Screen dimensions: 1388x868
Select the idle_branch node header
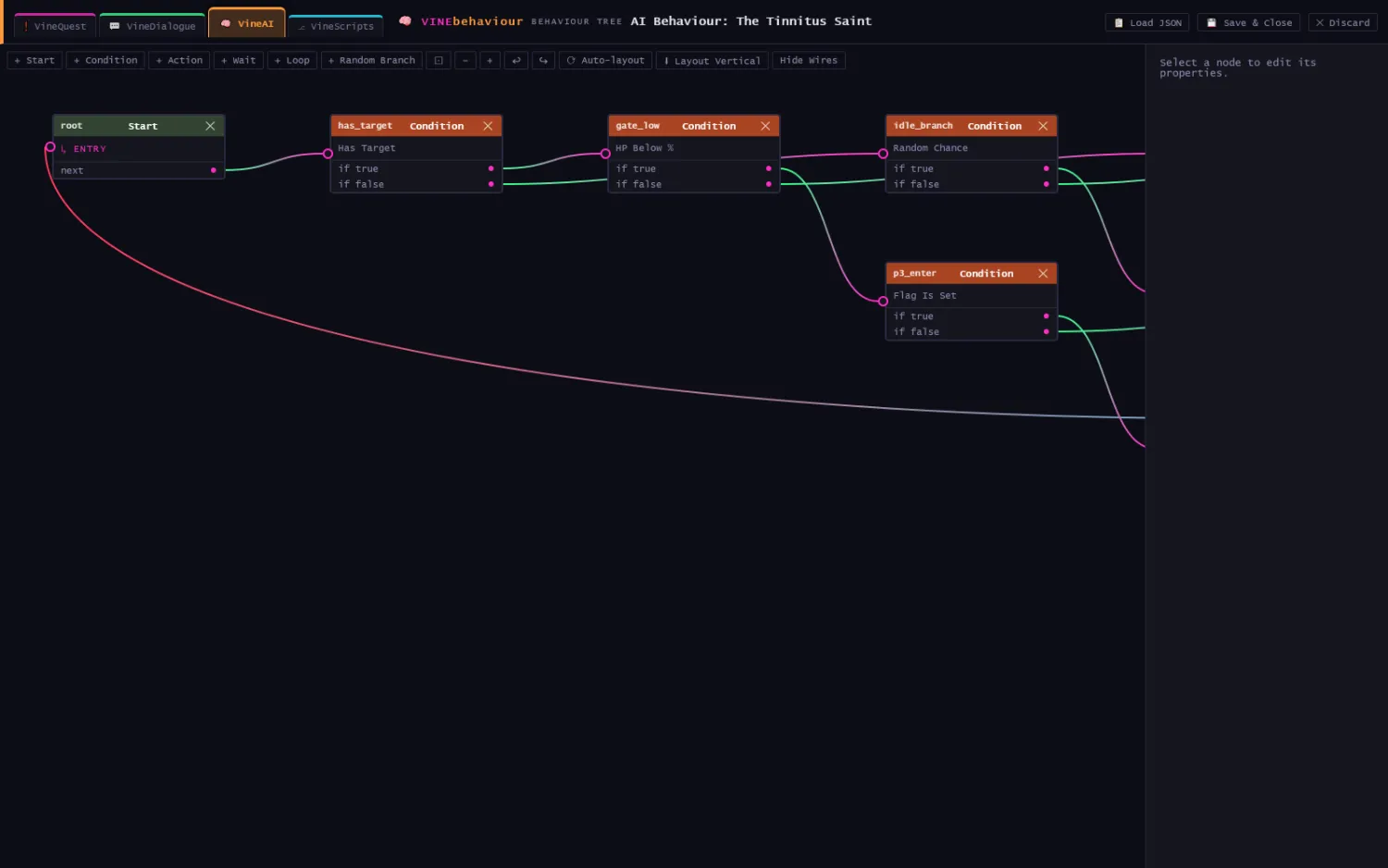click(x=972, y=126)
